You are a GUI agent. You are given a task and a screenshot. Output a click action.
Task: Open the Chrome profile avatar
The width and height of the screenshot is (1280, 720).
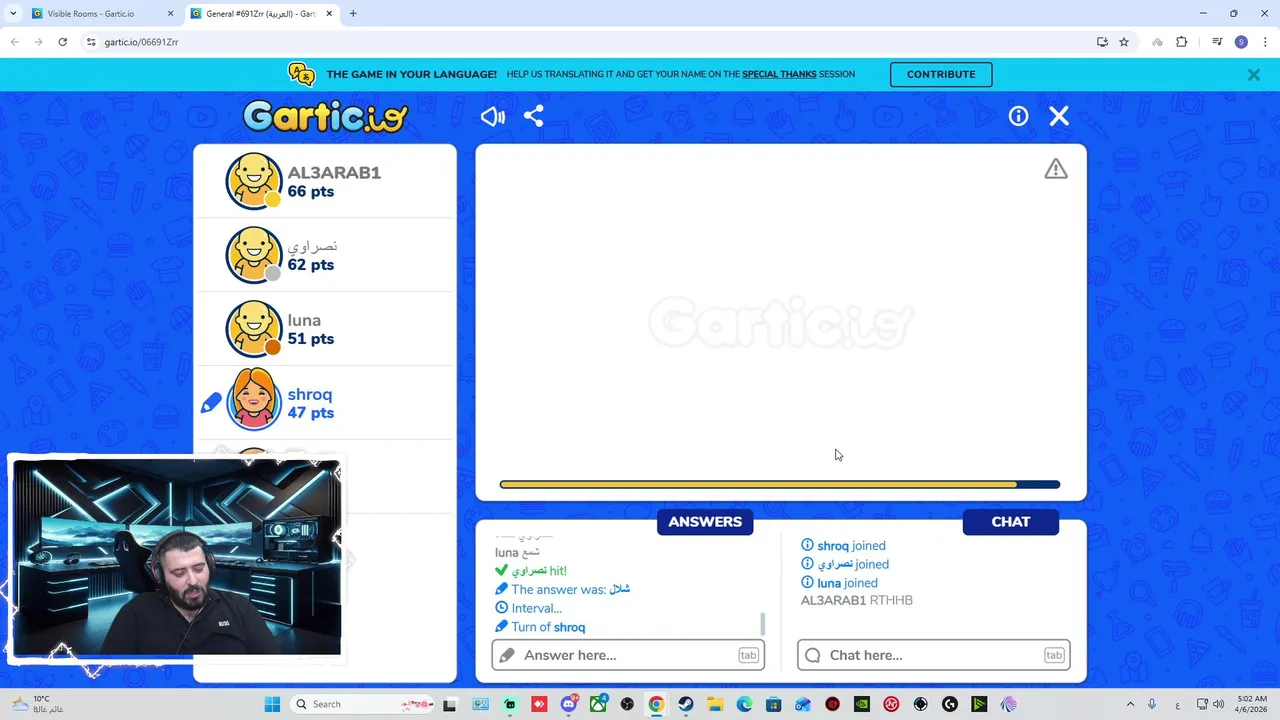(1241, 42)
